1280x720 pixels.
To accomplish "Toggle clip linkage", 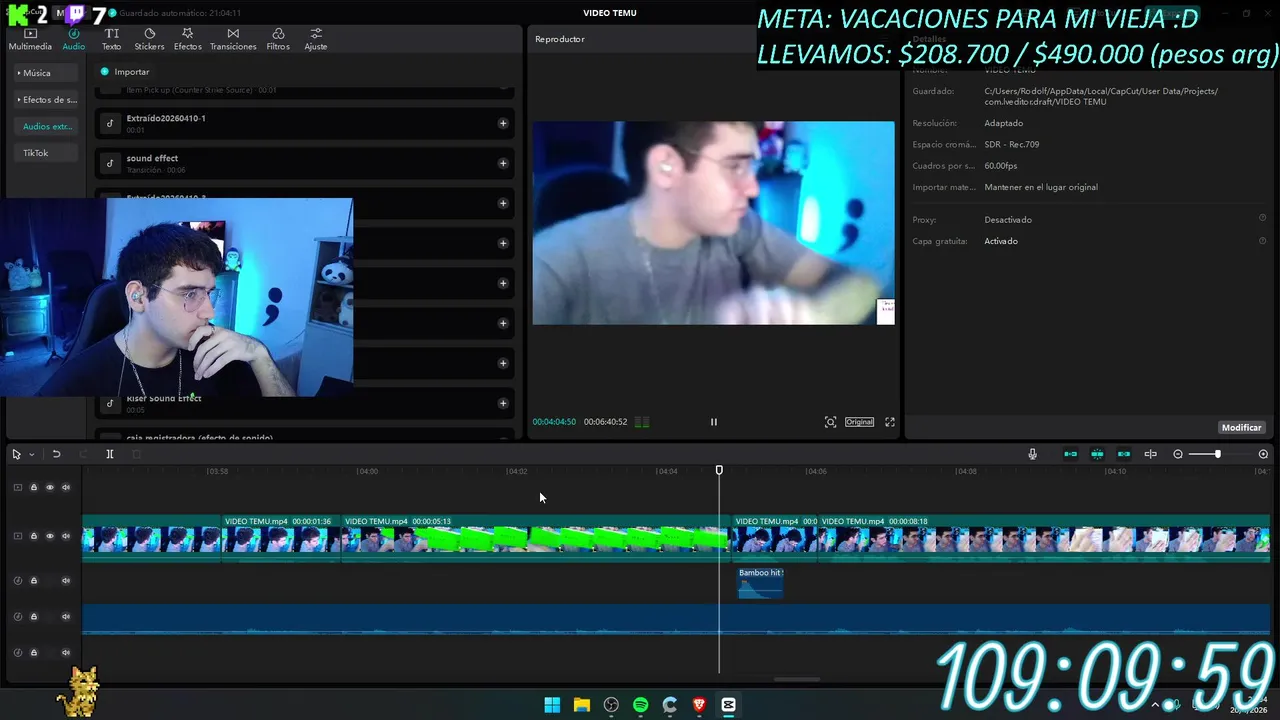I will pyautogui.click(x=1124, y=454).
